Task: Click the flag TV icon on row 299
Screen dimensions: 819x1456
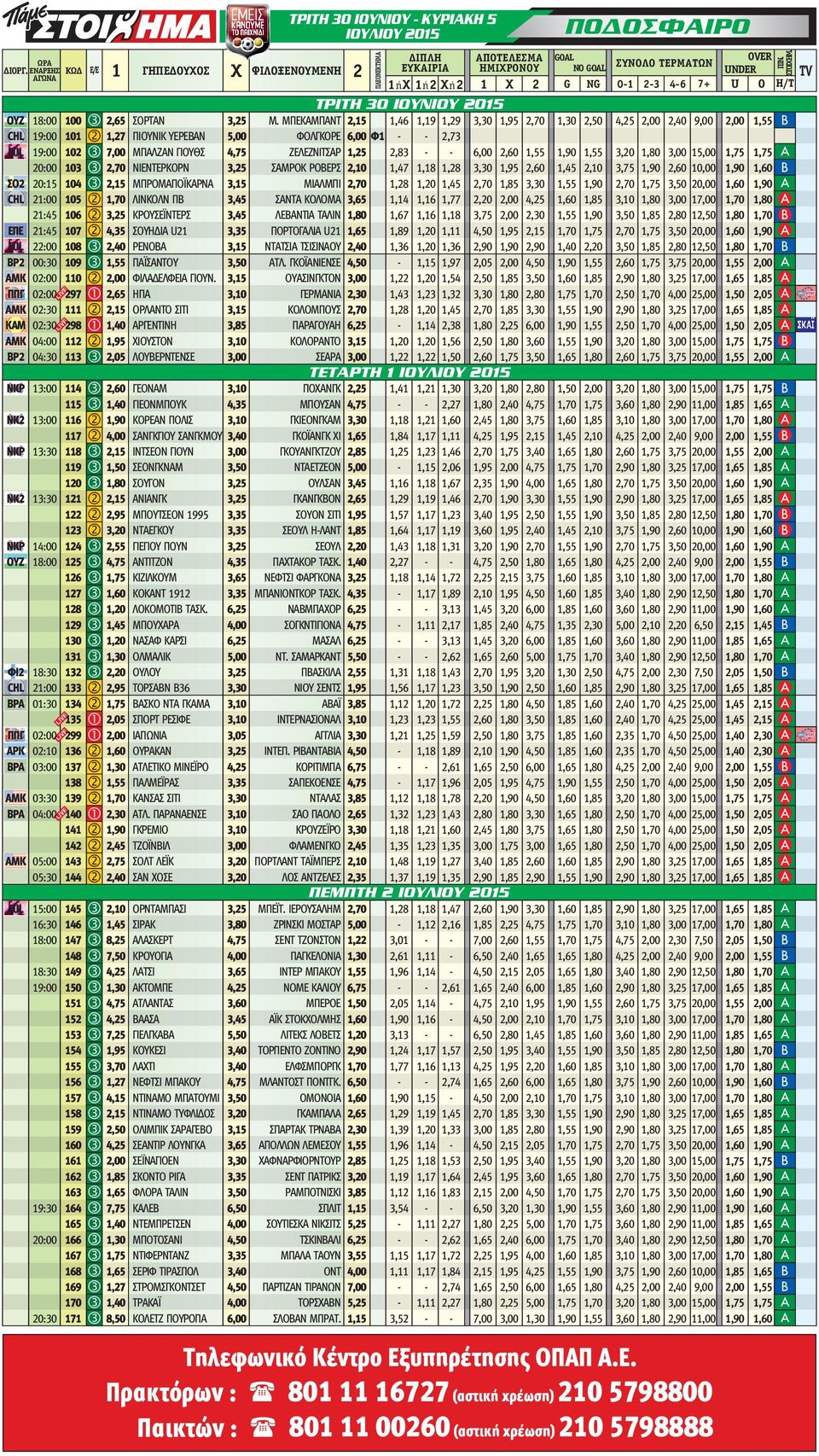Action: click(x=805, y=735)
